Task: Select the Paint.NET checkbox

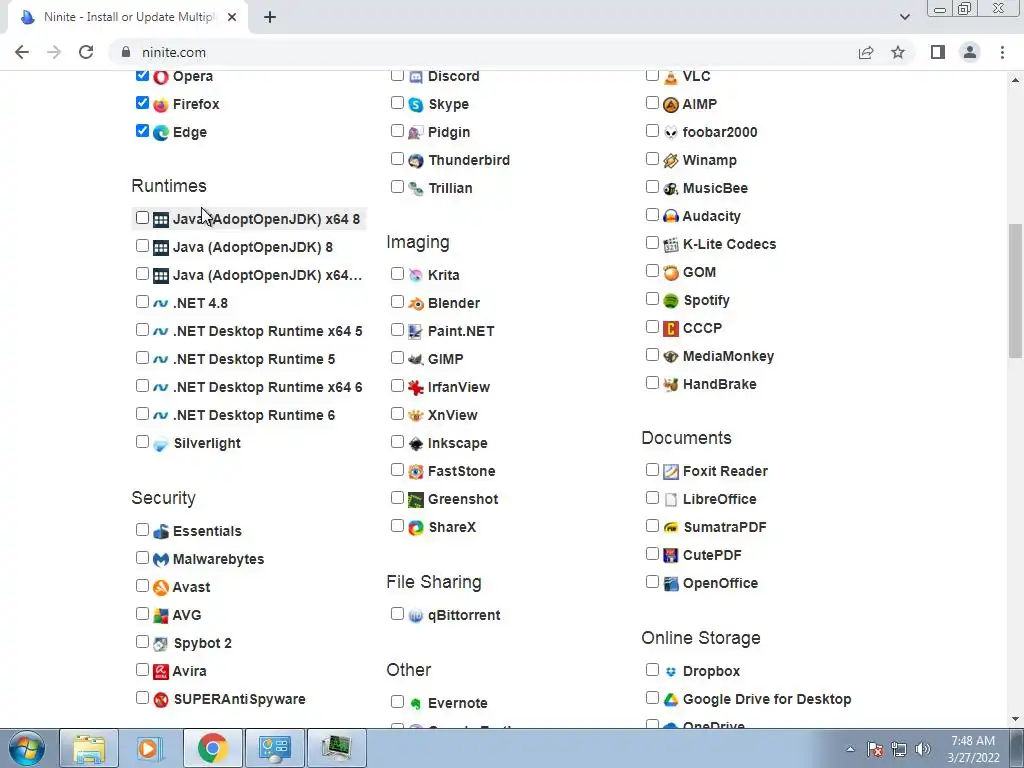Action: pyautogui.click(x=397, y=330)
